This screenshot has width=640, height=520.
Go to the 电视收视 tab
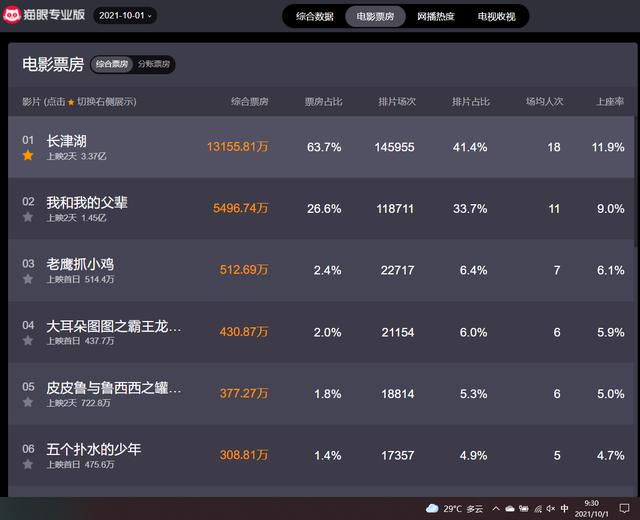pos(496,16)
